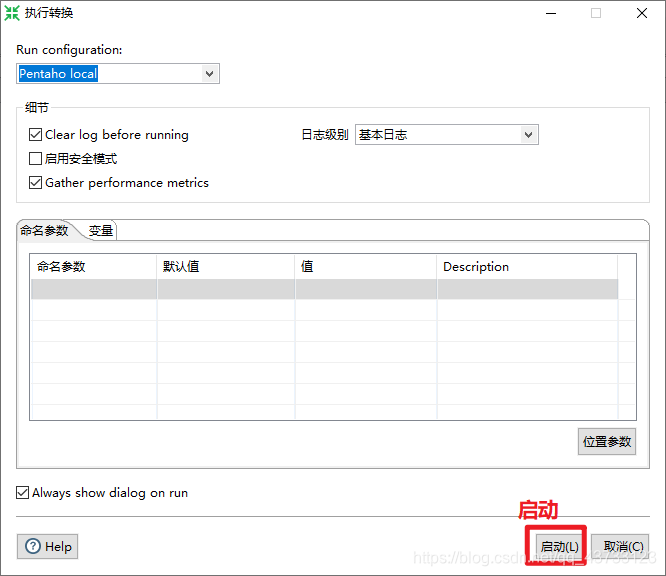Viewport: 666px width, 576px height.
Task: Click the Pentaho Spoon icon in title bar
Action: pos(12,13)
